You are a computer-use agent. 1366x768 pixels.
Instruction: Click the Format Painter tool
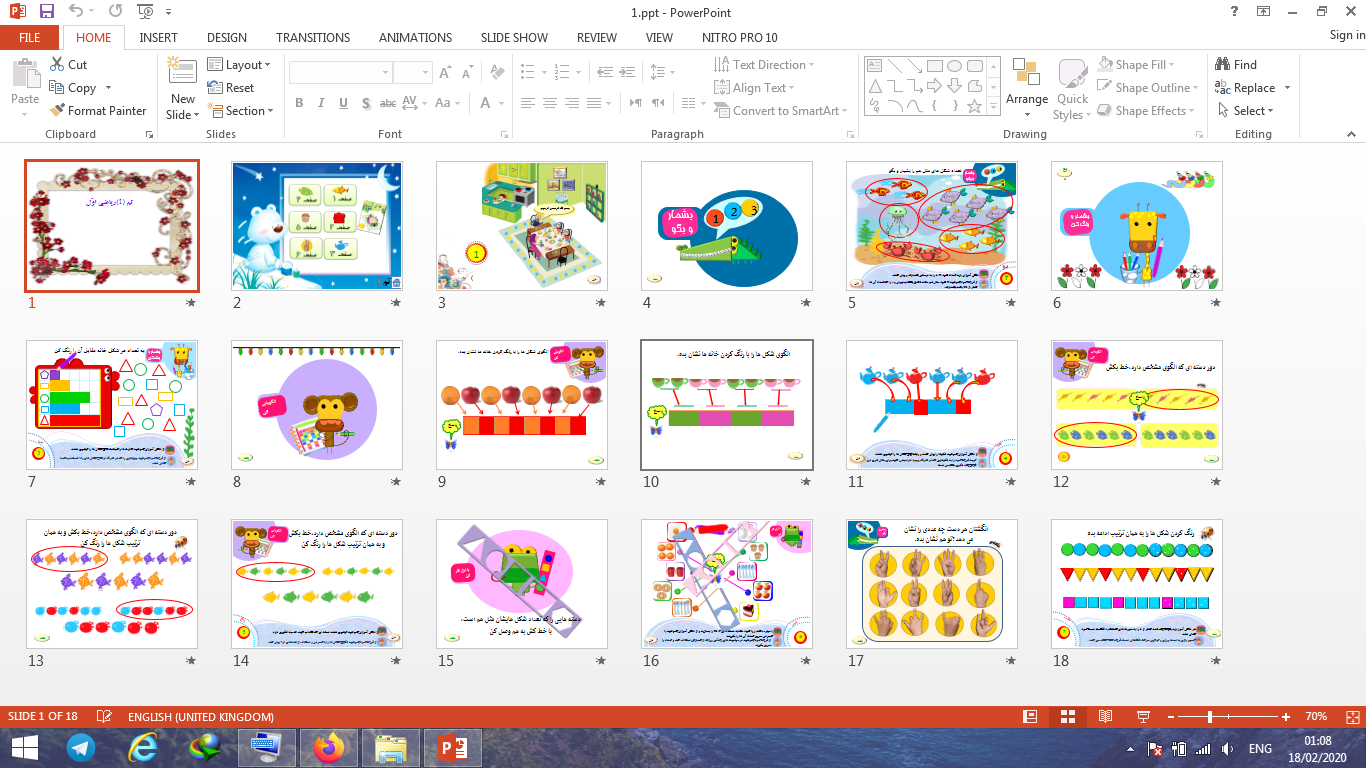tap(98, 111)
